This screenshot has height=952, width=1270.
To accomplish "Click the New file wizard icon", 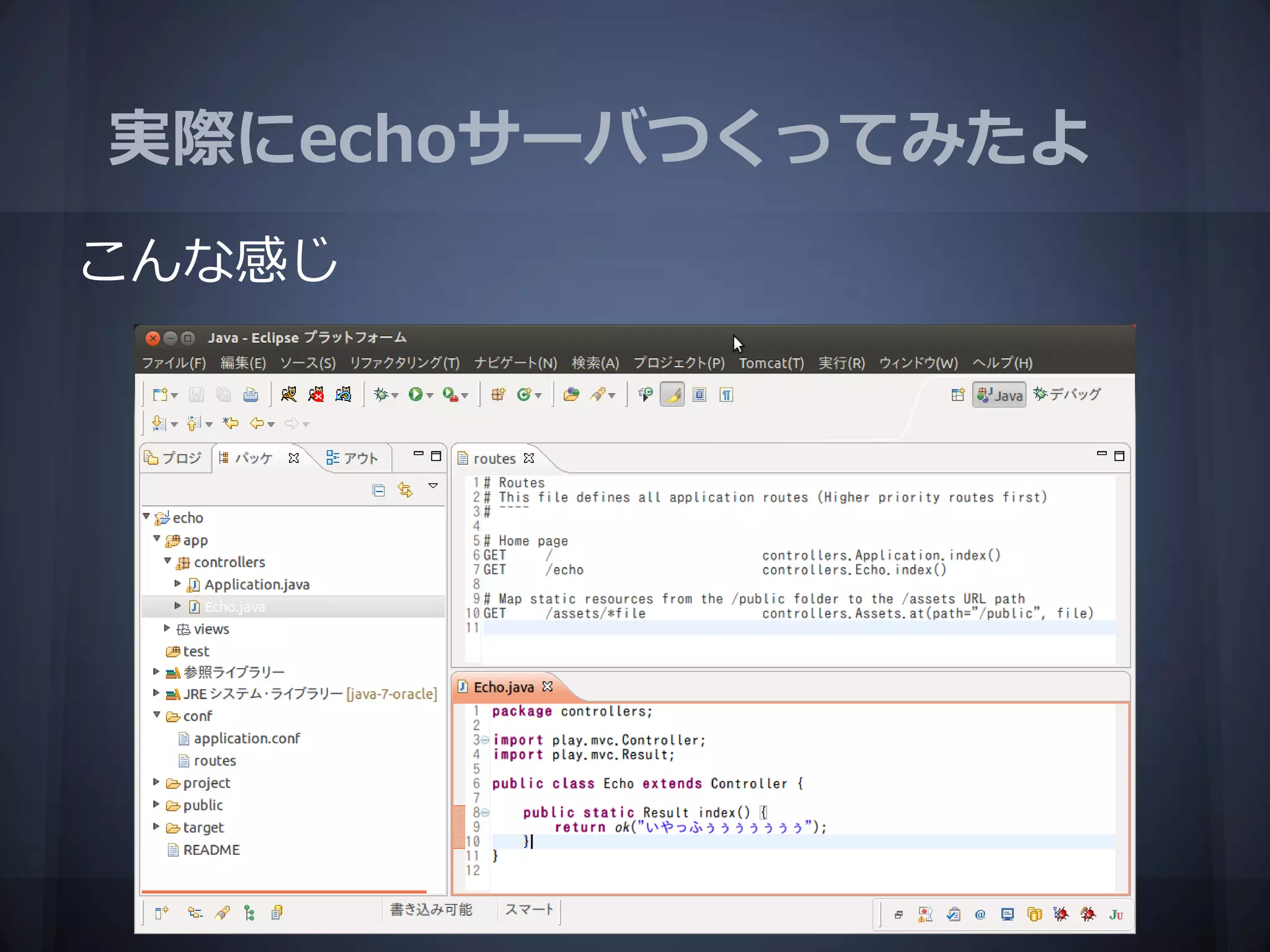I will coord(161,395).
